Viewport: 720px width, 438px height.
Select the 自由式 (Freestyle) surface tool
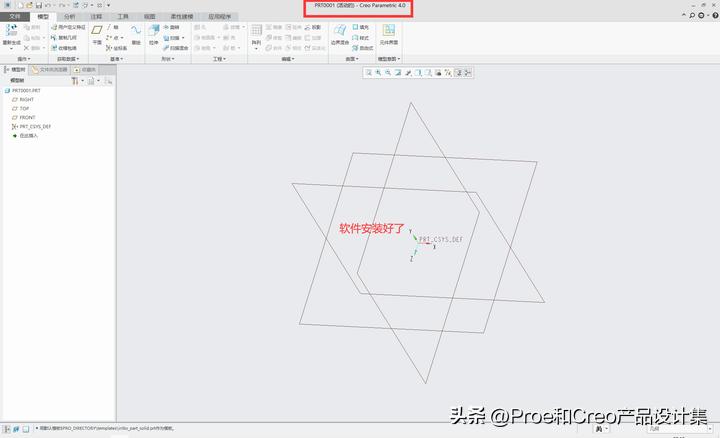(x=363, y=48)
